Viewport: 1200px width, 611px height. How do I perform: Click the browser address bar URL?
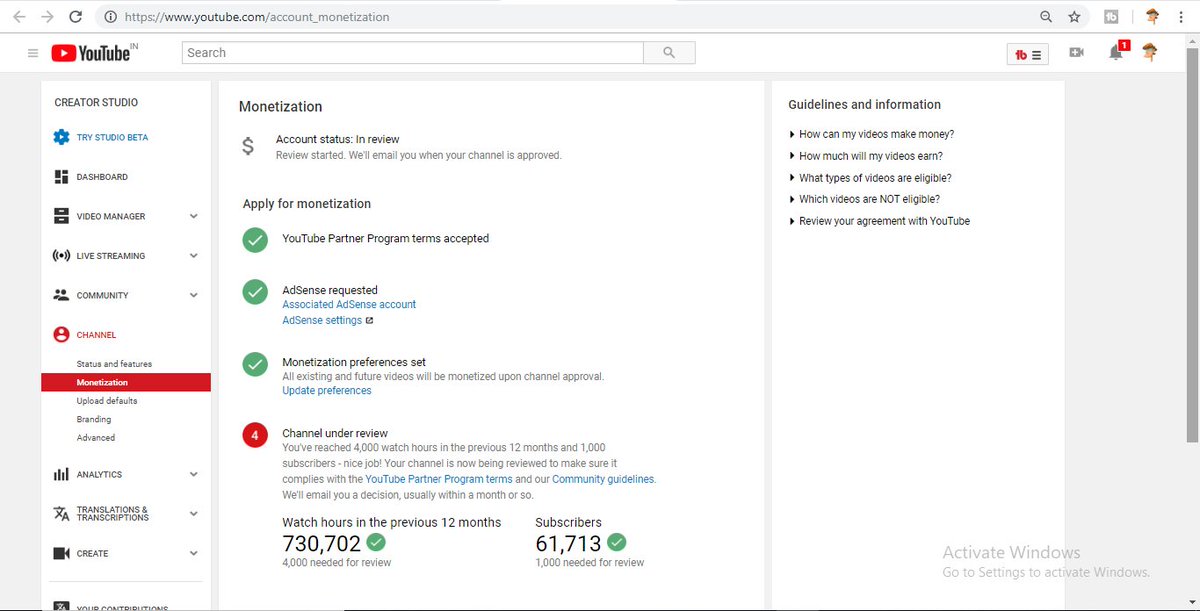259,17
